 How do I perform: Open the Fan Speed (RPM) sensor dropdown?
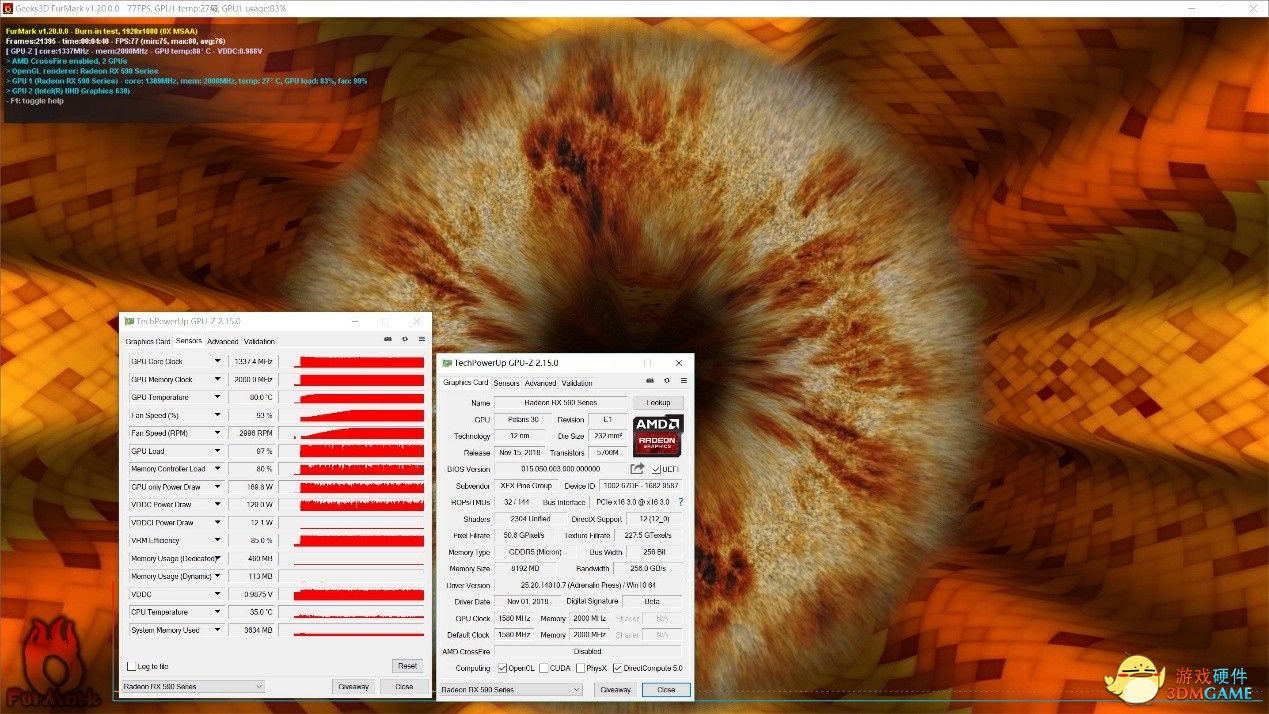[x=217, y=433]
